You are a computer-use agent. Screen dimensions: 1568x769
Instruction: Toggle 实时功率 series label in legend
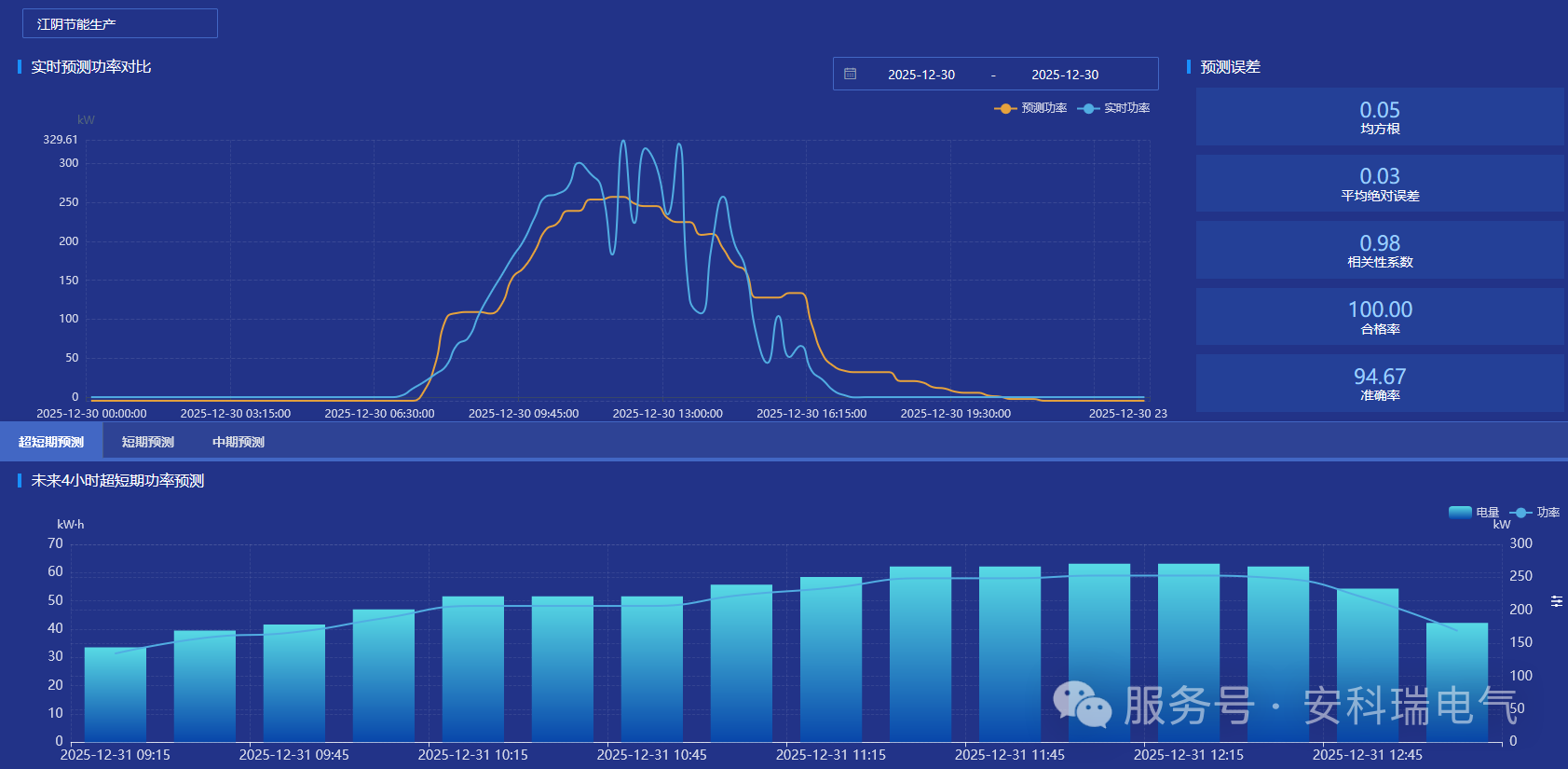pos(1126,108)
